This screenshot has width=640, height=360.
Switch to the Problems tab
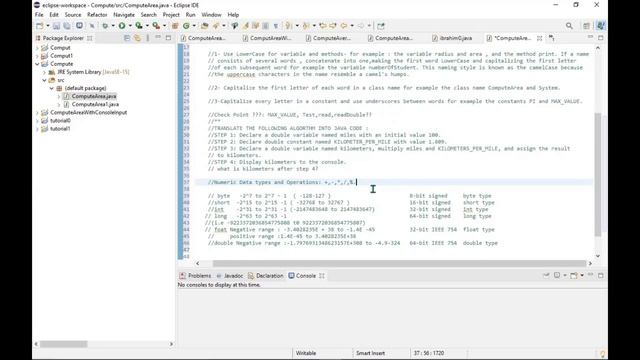(195, 276)
